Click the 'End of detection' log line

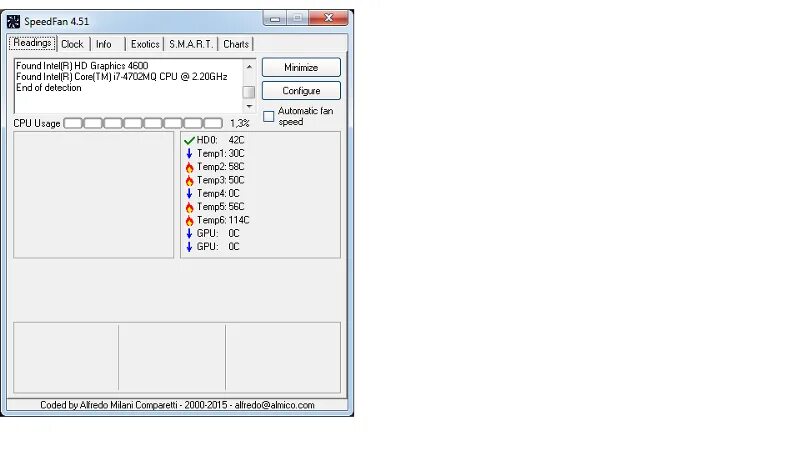(48, 88)
